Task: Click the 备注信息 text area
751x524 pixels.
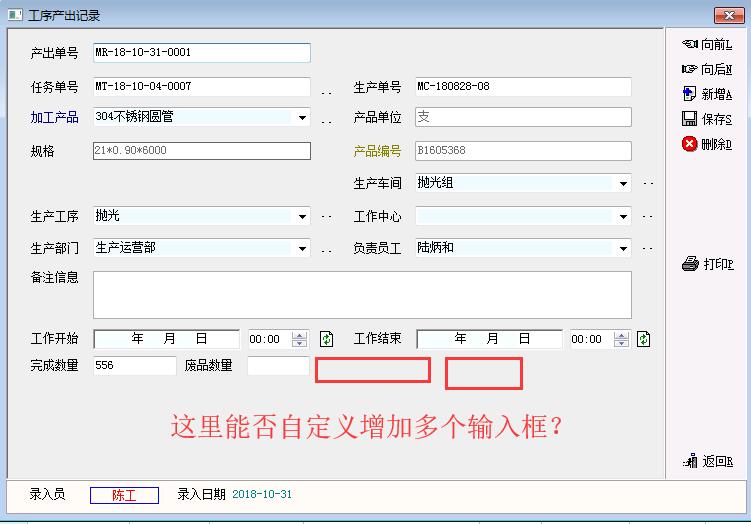Action: pyautogui.click(x=362, y=295)
